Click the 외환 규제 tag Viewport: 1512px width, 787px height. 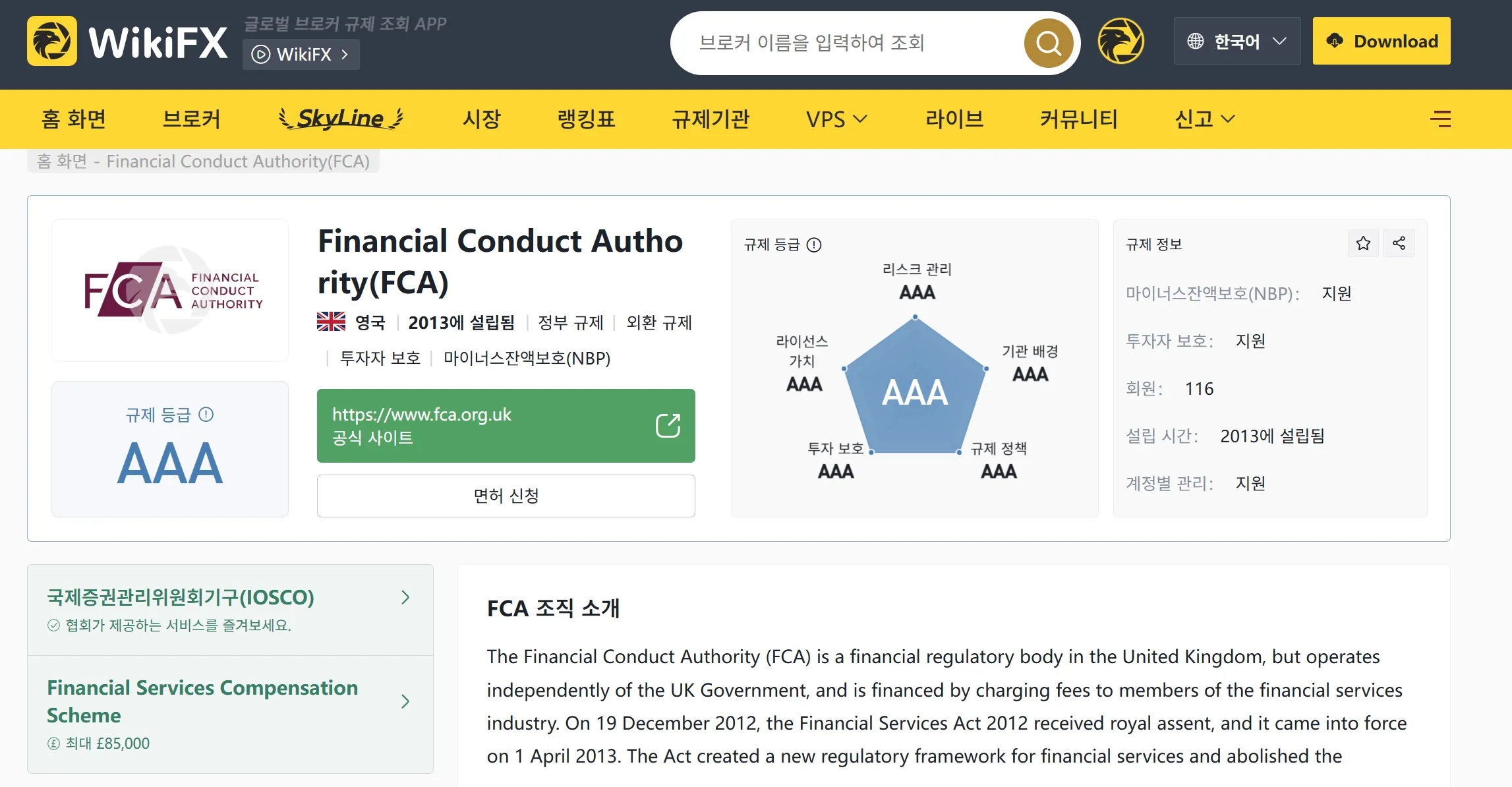(659, 322)
